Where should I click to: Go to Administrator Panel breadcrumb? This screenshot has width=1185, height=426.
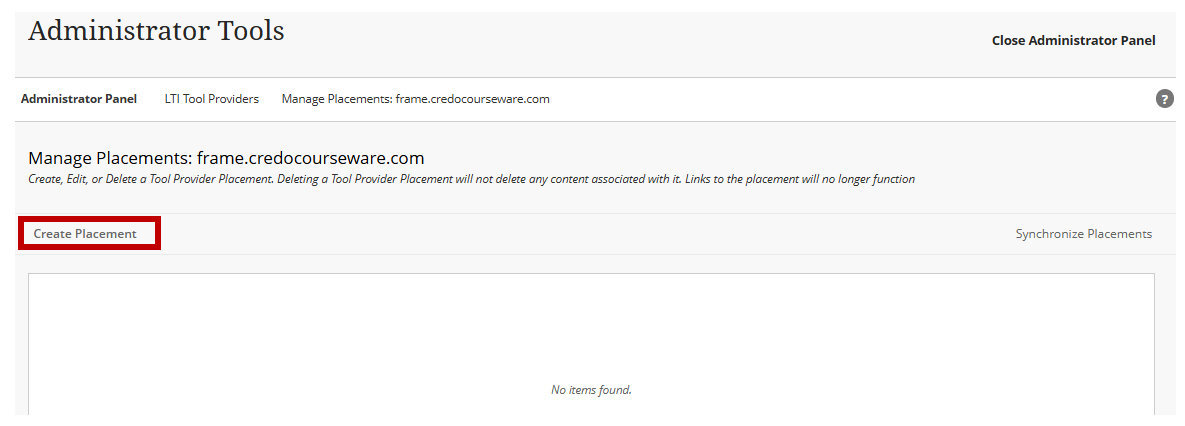coord(79,99)
